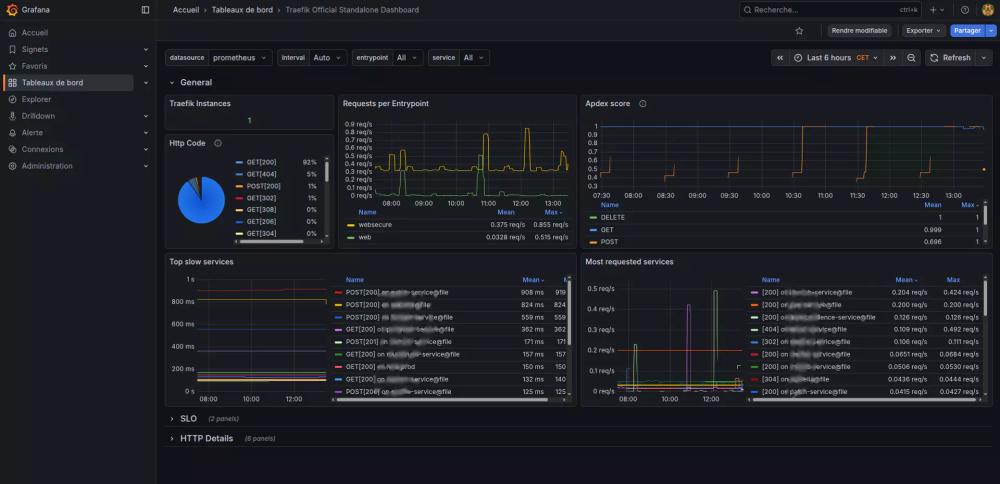
Task: Click the Grafana logo icon
Action: (x=11, y=10)
